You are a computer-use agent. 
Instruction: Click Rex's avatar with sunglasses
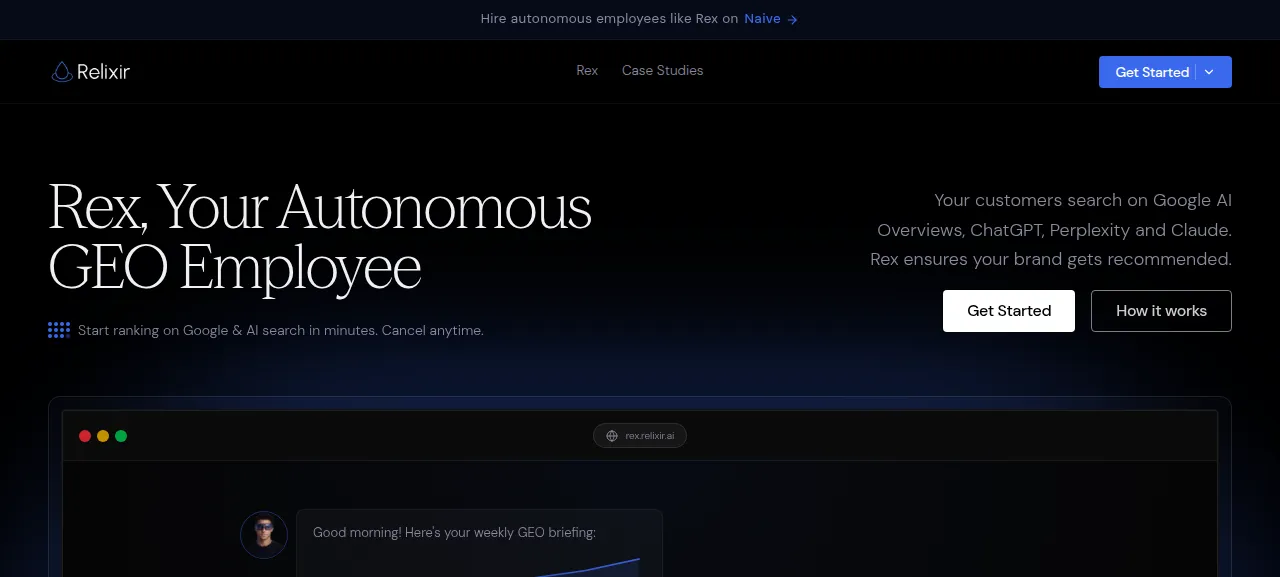(264, 535)
